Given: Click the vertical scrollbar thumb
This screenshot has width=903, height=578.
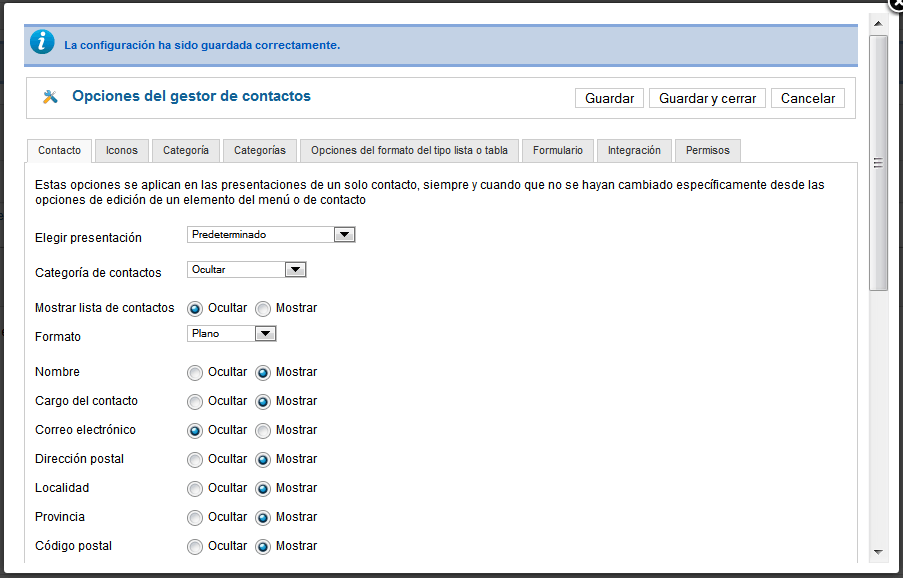Looking at the screenshot, I should pyautogui.click(x=878, y=163).
